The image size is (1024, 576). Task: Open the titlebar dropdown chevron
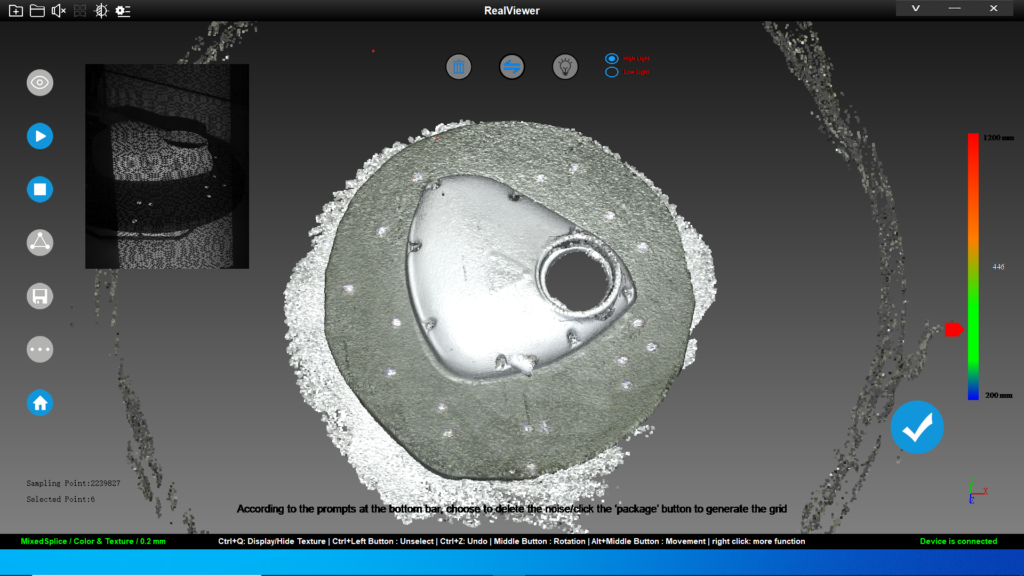(x=915, y=8)
